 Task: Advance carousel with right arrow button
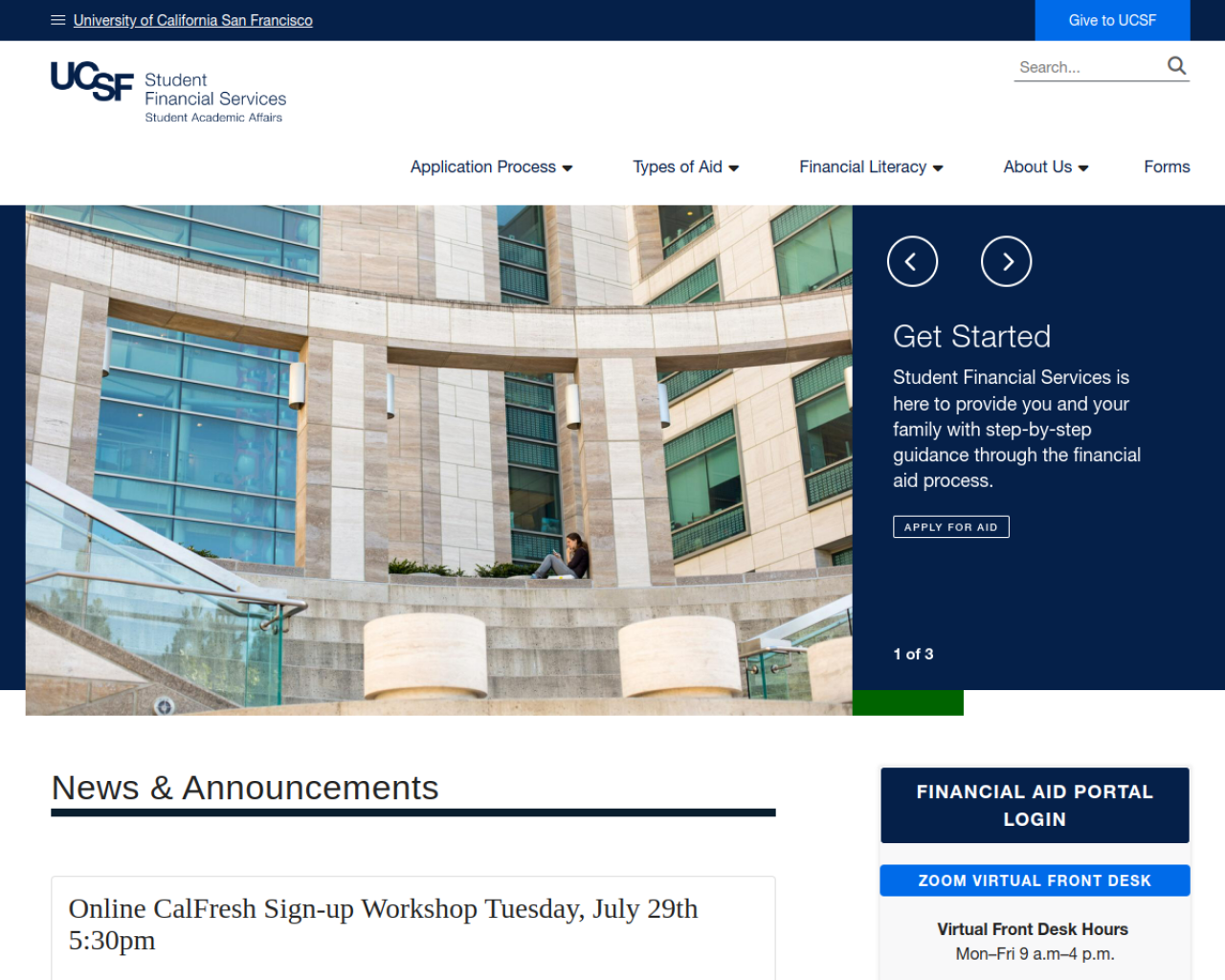[1007, 261]
